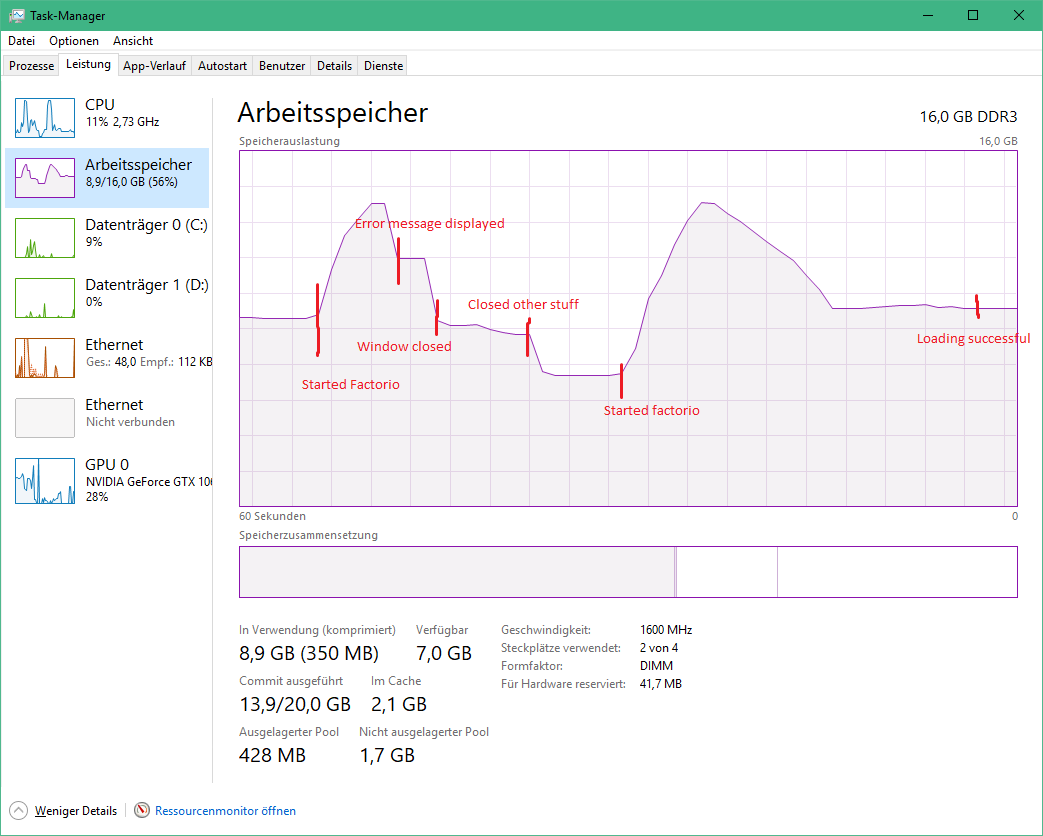Open the Datei menu
The width and height of the screenshot is (1043, 836).
[21, 41]
